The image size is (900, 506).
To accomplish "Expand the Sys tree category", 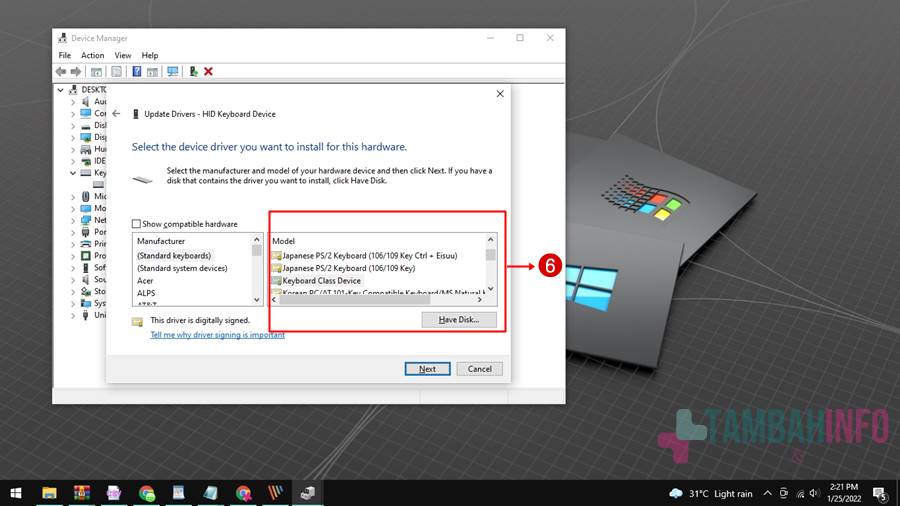I will click(x=73, y=303).
